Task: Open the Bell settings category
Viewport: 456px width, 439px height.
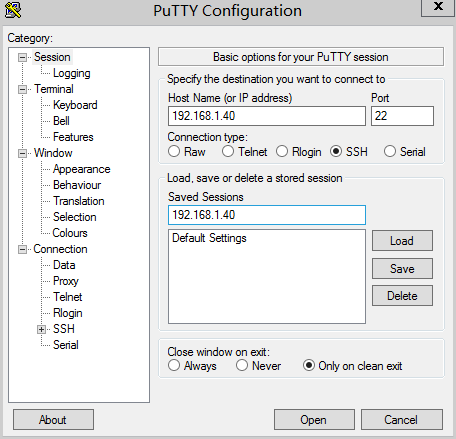Action: (61, 121)
